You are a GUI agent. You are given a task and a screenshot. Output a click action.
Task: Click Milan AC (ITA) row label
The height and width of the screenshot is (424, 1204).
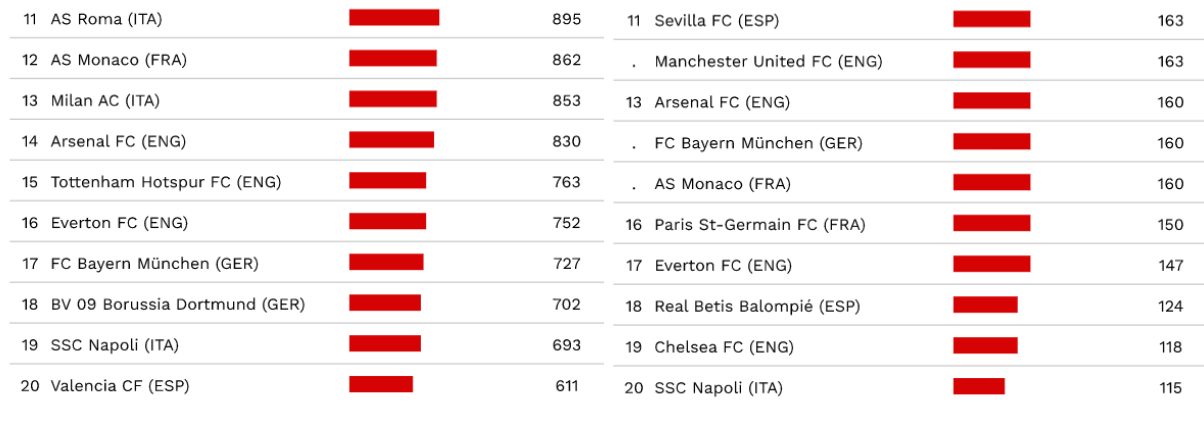[105, 100]
